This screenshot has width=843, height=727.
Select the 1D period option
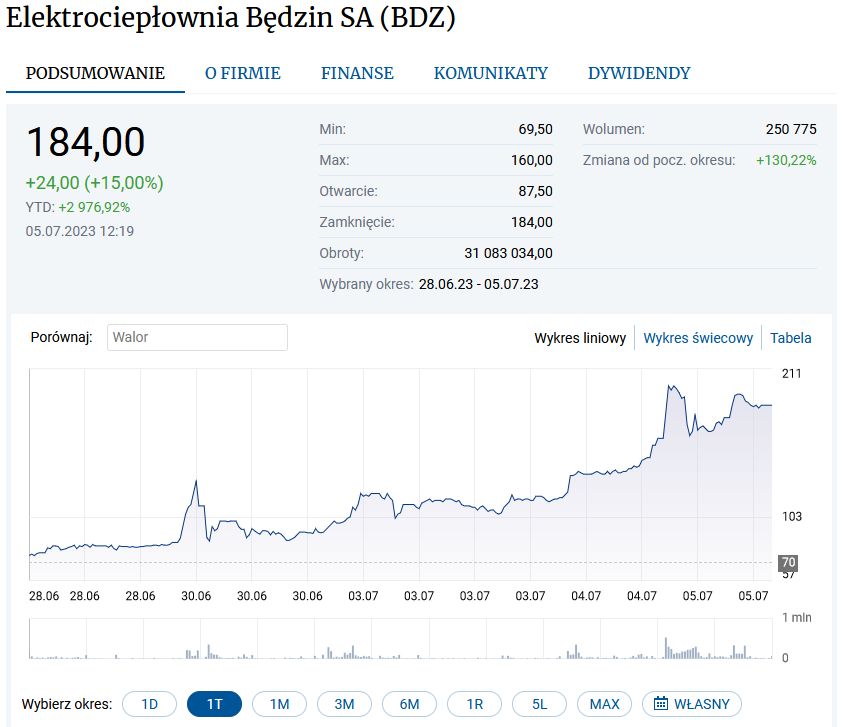149,704
